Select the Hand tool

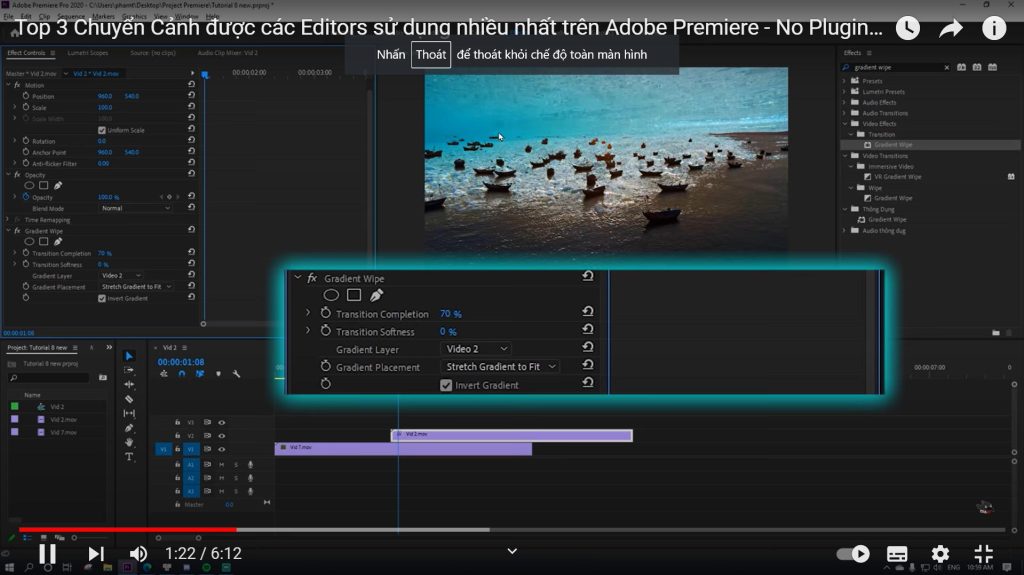pos(129,442)
